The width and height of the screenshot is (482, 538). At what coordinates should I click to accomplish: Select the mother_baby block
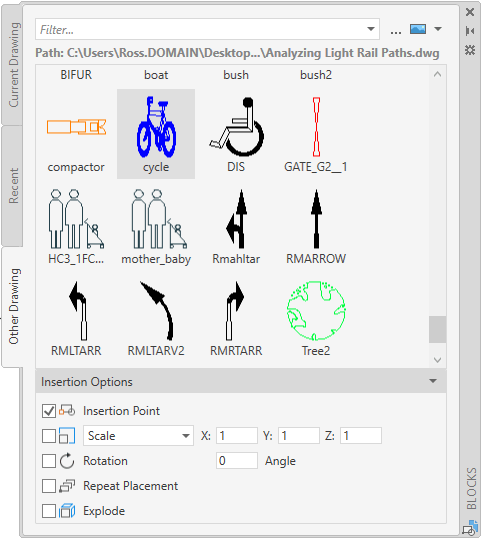(x=156, y=226)
